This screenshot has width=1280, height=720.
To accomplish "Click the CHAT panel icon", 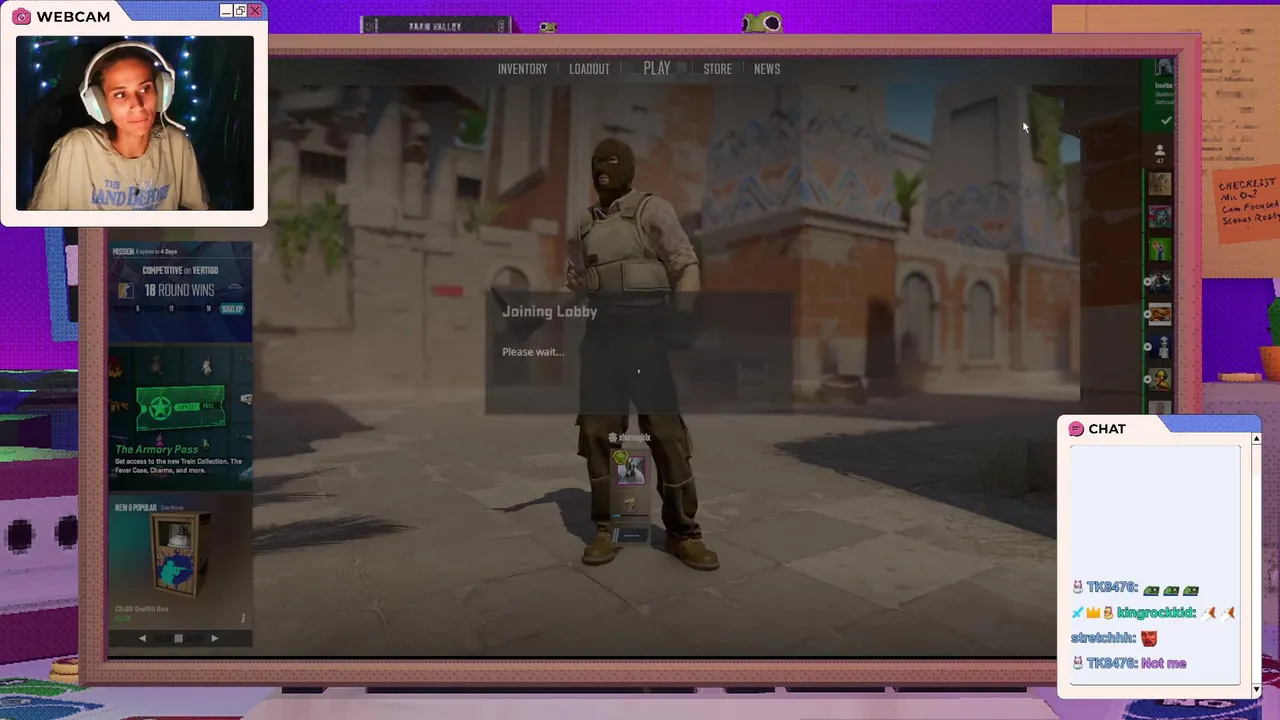I will [1076, 429].
